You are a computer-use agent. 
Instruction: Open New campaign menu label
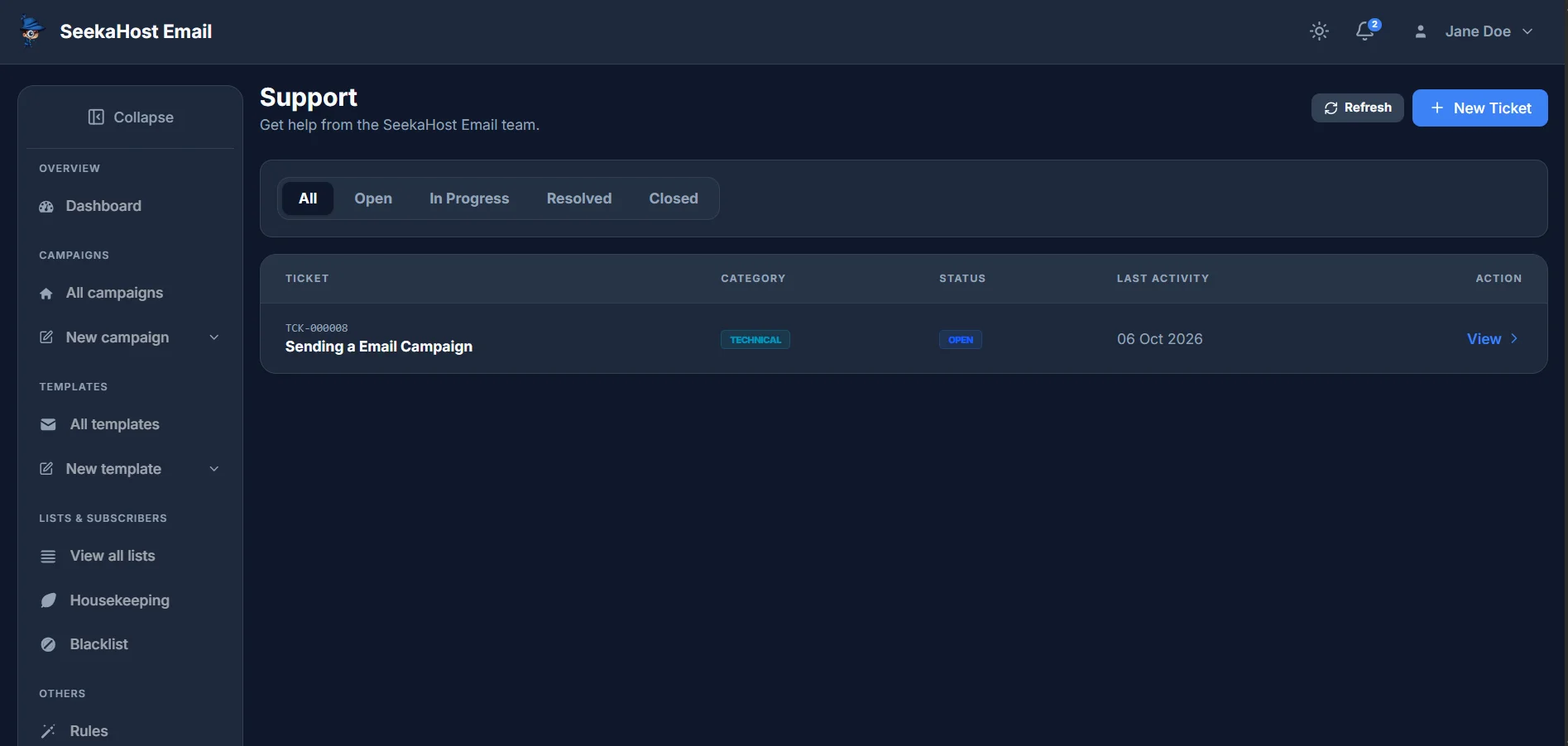[x=117, y=337]
